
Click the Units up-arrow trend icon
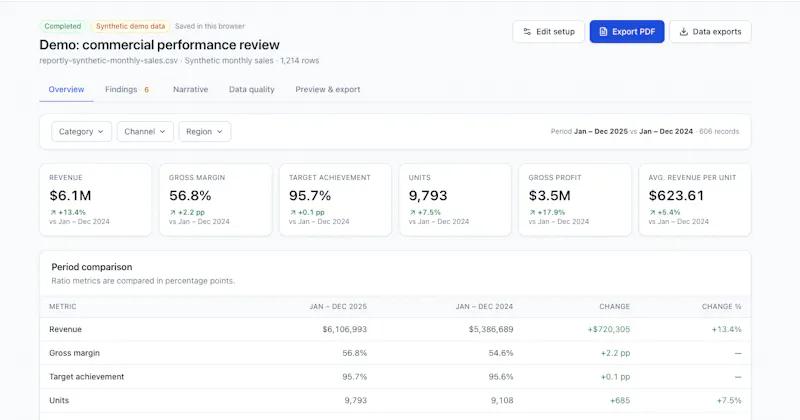[x=412, y=212]
